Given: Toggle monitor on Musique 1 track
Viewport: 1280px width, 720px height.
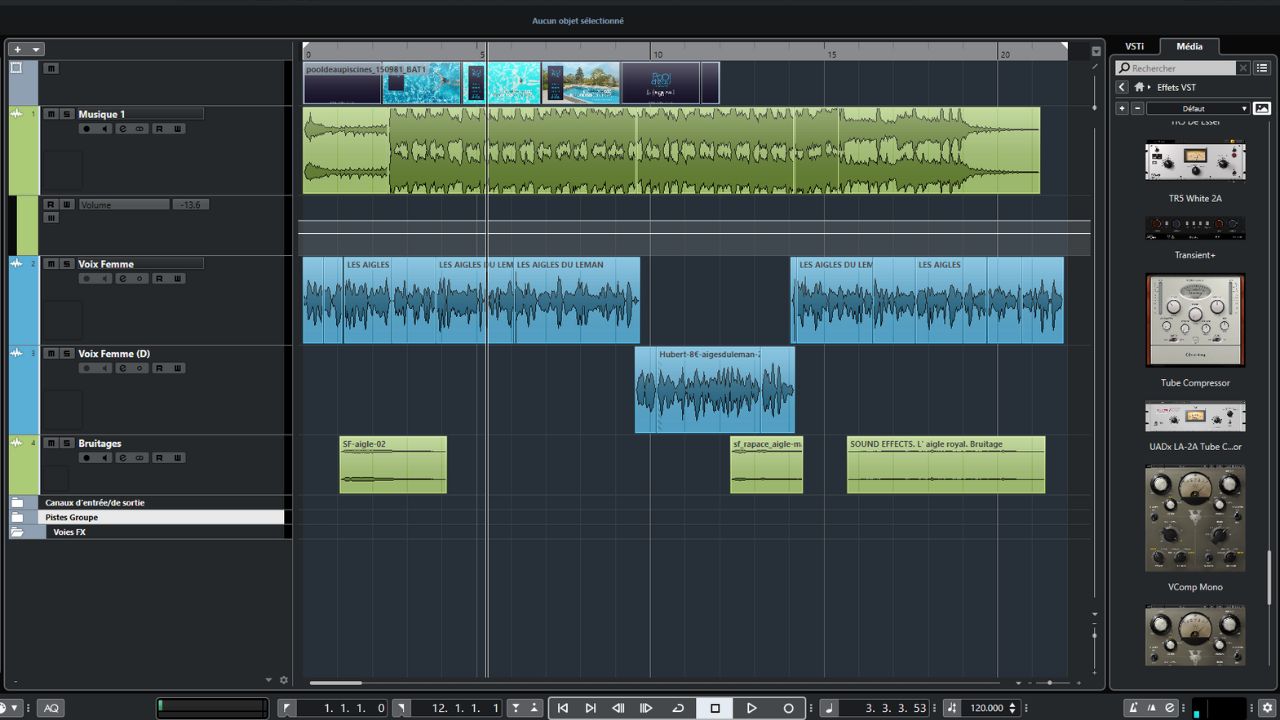Looking at the screenshot, I should pos(104,129).
